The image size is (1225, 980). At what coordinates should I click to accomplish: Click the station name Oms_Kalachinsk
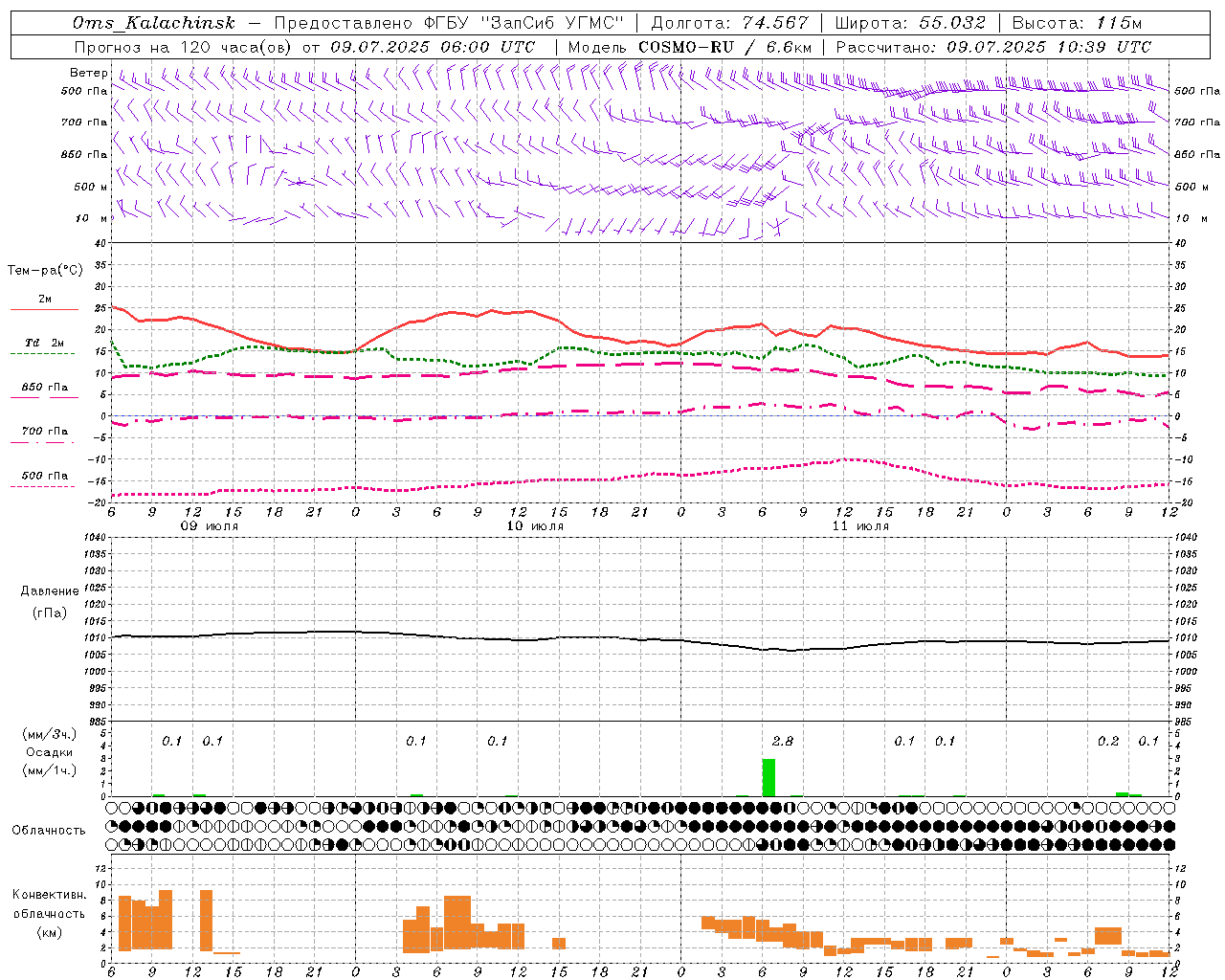point(153,23)
